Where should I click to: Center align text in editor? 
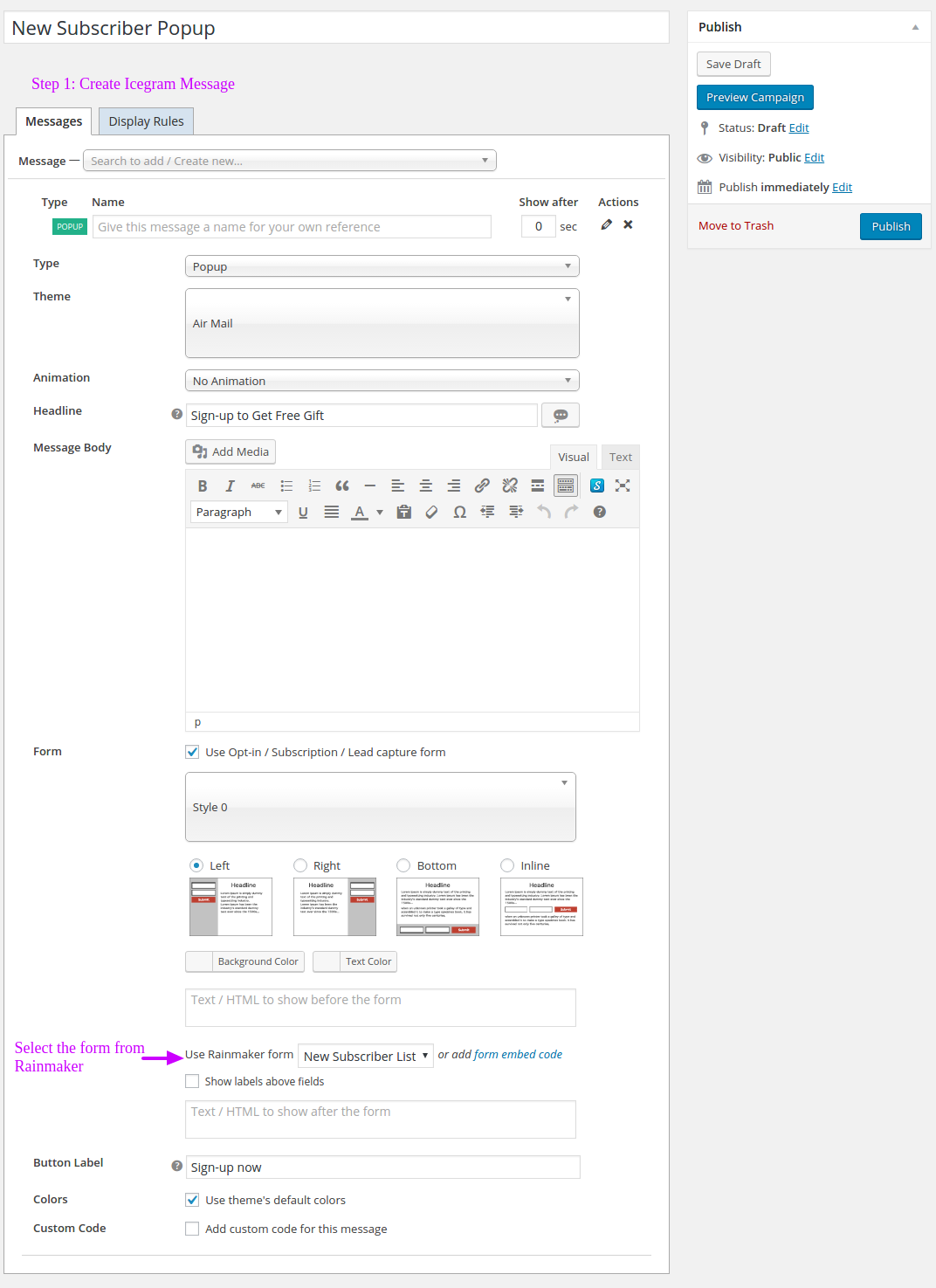coord(426,486)
